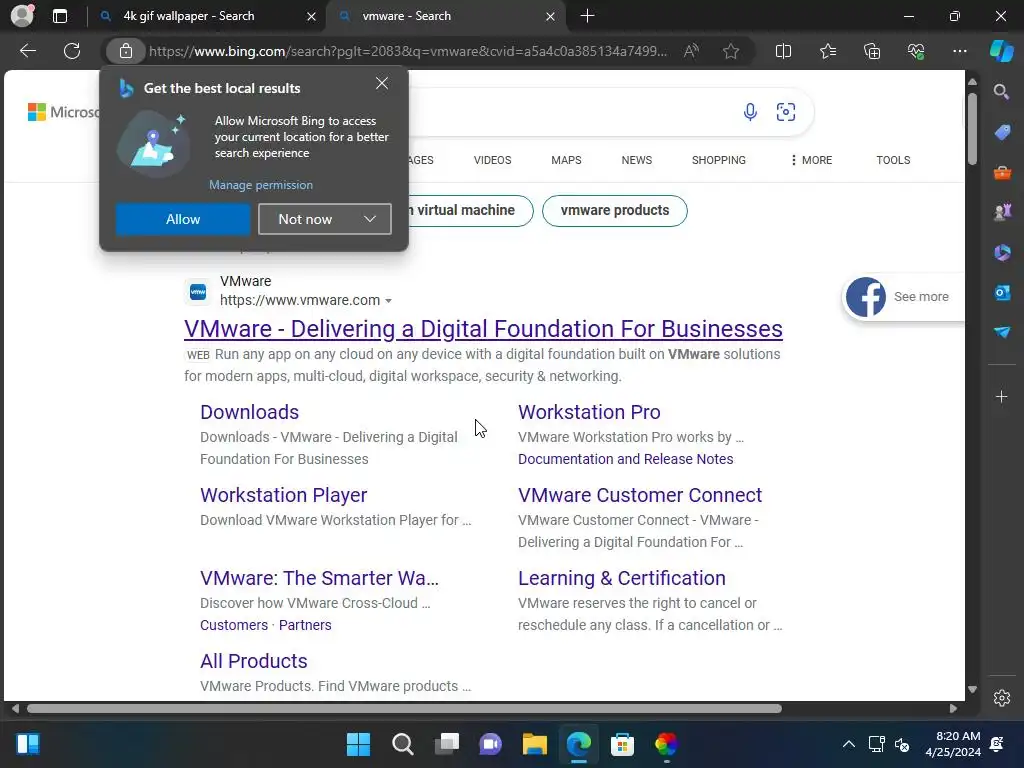Open sidebar Outlook icon
Viewport: 1024px width, 768px height.
pos(1002,292)
